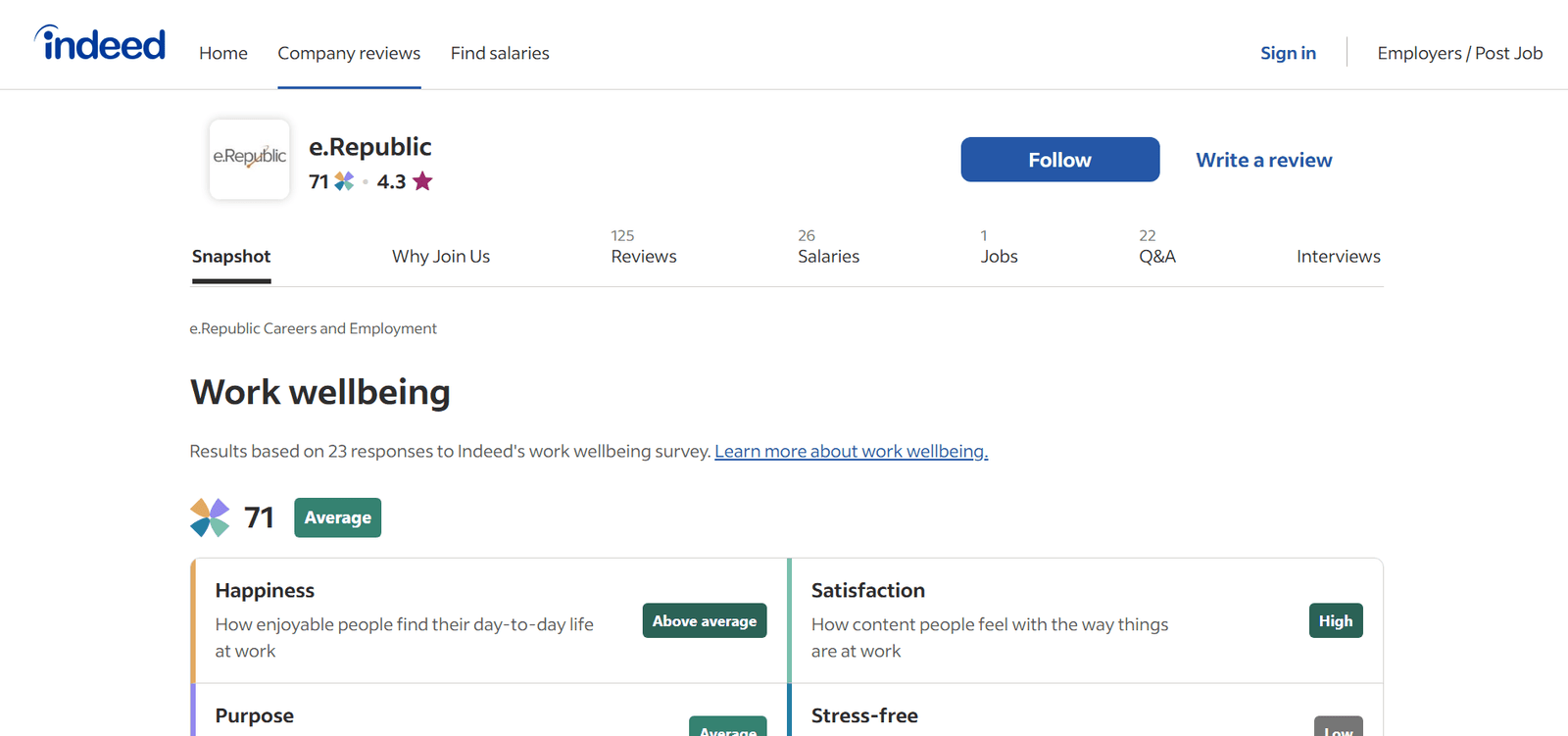Click the large pinwheel icon under Work wellbeing

(210, 517)
